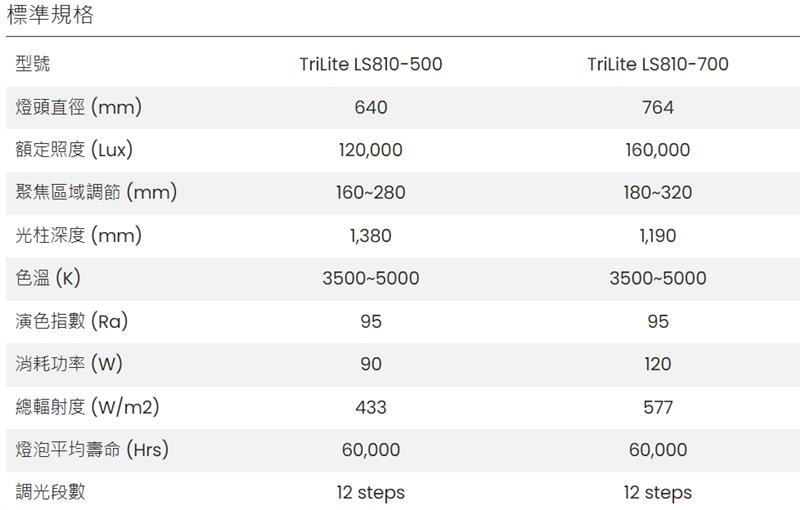Click the 577 irradiance value
Screen dimensions: 800x510
click(x=658, y=407)
